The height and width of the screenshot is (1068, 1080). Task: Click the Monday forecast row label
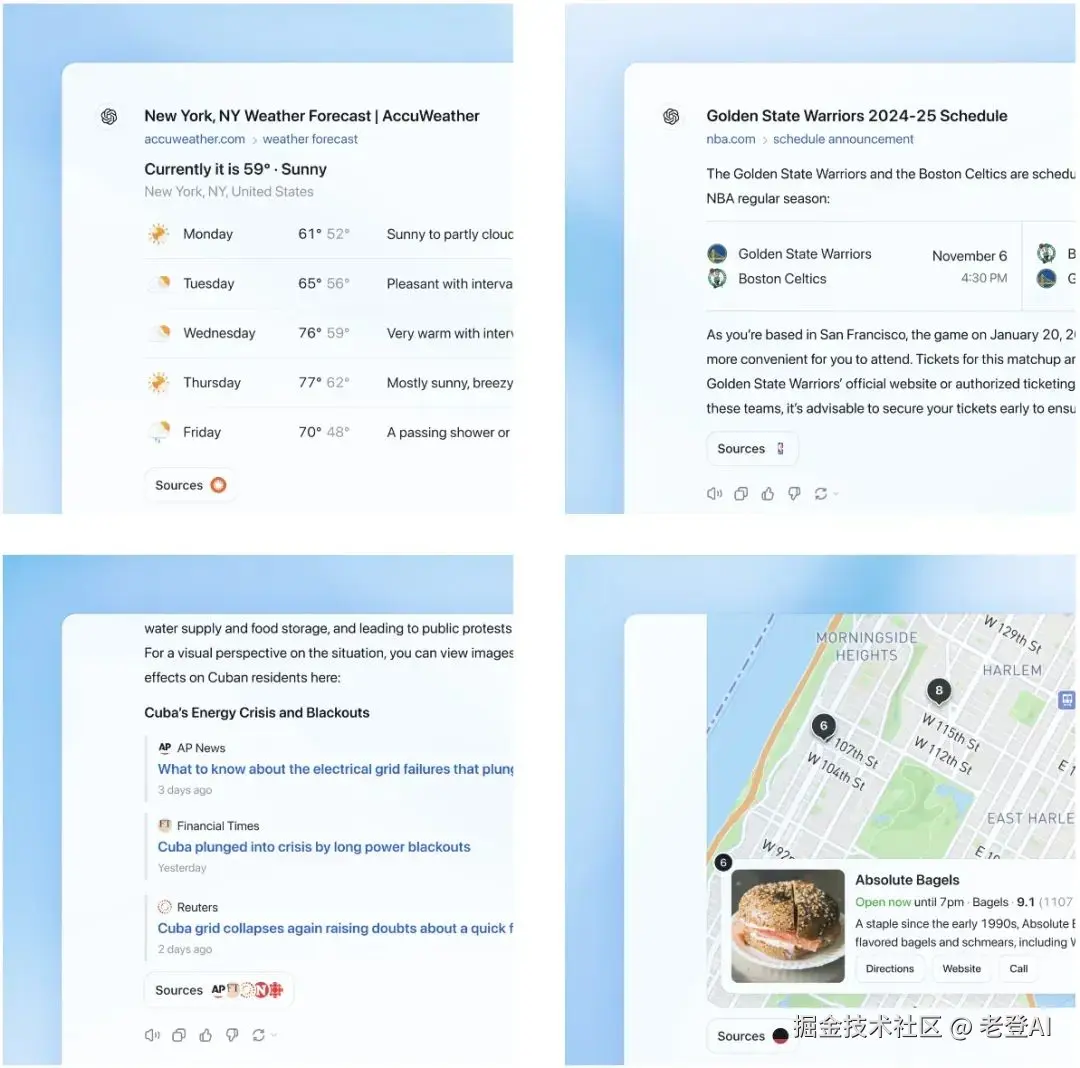coord(208,234)
